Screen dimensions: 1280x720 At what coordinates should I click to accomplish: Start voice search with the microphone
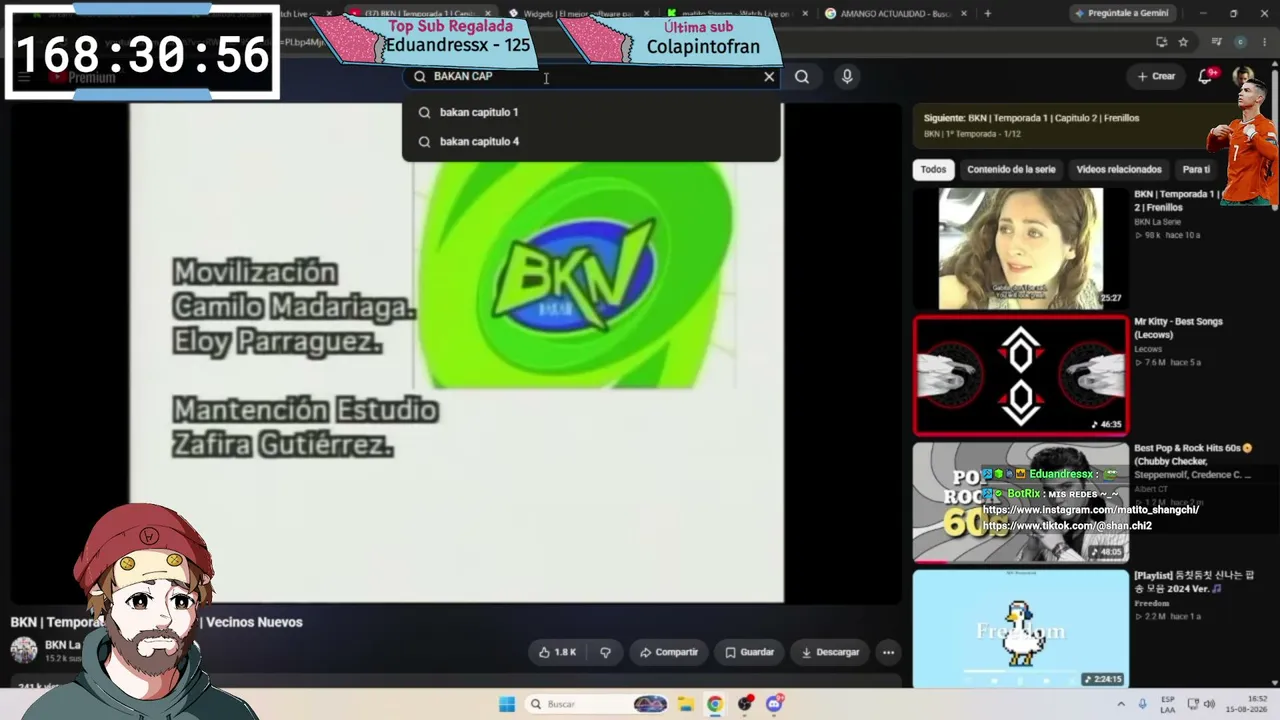click(847, 77)
